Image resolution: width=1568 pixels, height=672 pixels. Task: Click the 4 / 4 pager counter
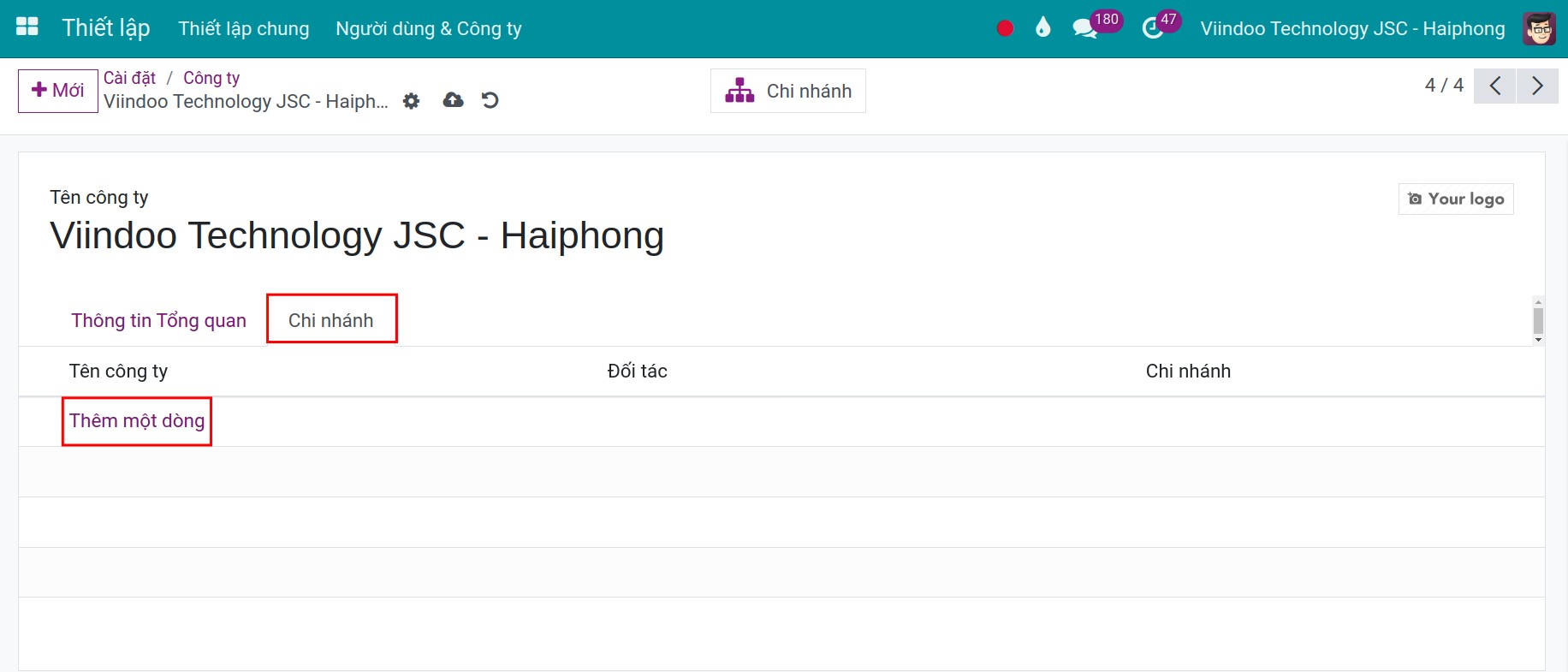(1444, 85)
